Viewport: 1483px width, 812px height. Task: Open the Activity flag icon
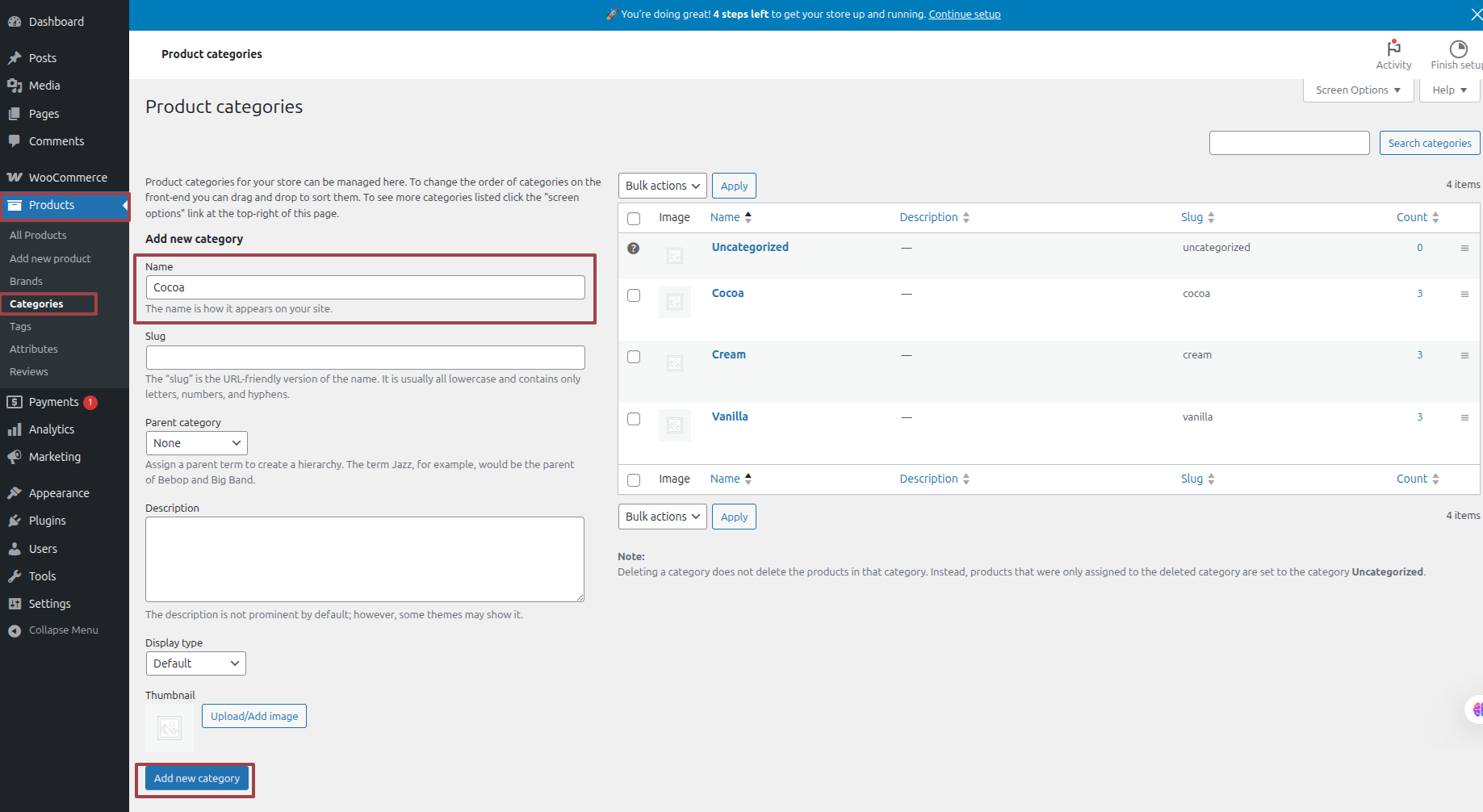pos(1393,48)
